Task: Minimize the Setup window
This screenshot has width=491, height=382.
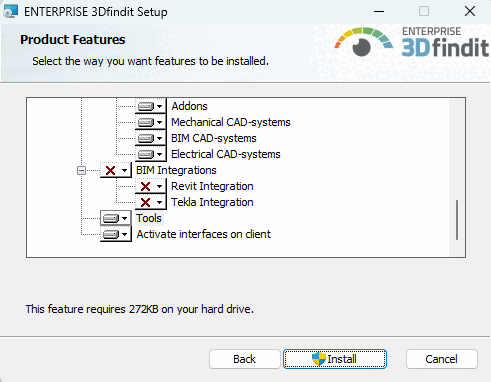Action: tap(379, 11)
